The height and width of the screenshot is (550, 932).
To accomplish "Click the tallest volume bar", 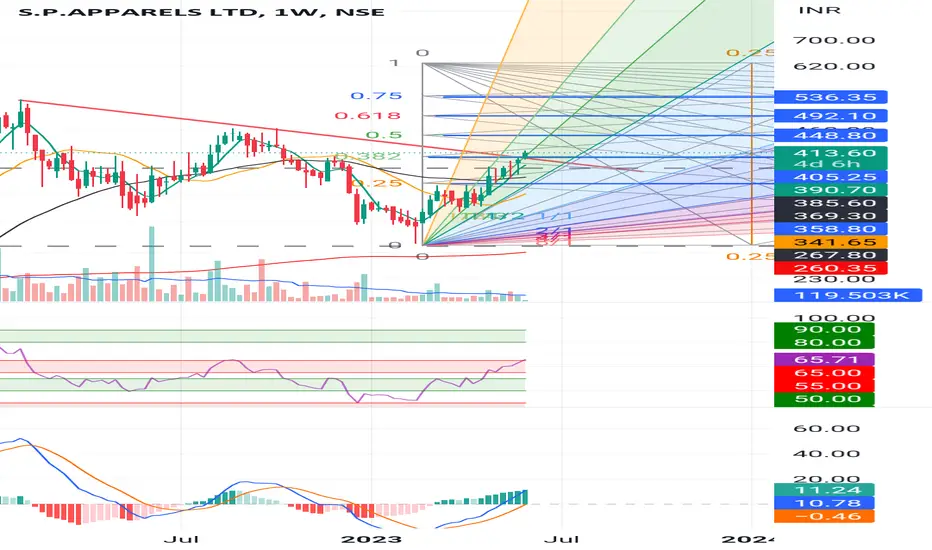I will (x=152, y=264).
